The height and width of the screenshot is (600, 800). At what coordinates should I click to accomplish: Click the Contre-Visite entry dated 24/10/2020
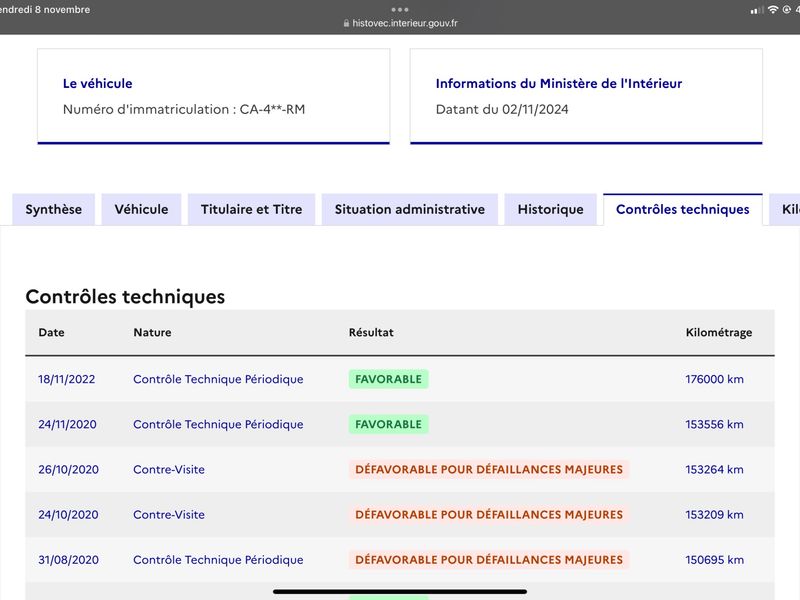click(169, 515)
